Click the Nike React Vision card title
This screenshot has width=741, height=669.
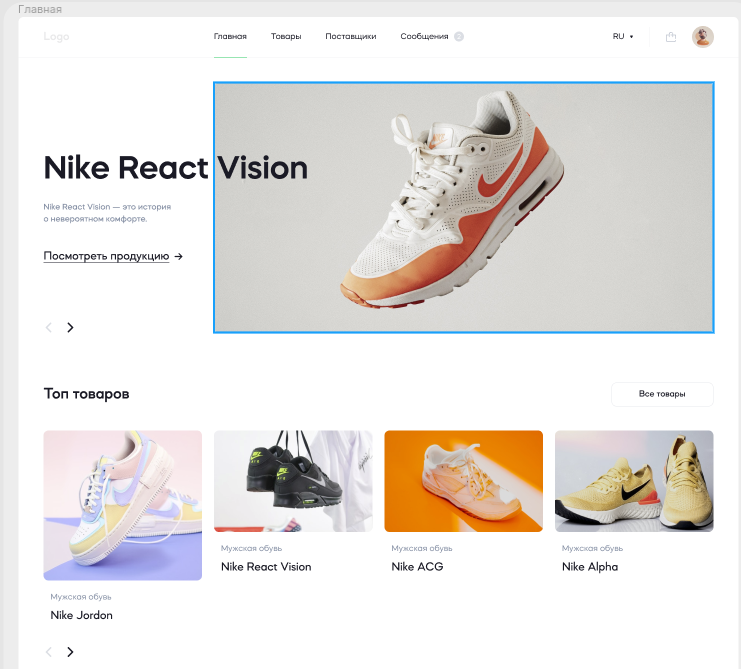click(x=266, y=566)
